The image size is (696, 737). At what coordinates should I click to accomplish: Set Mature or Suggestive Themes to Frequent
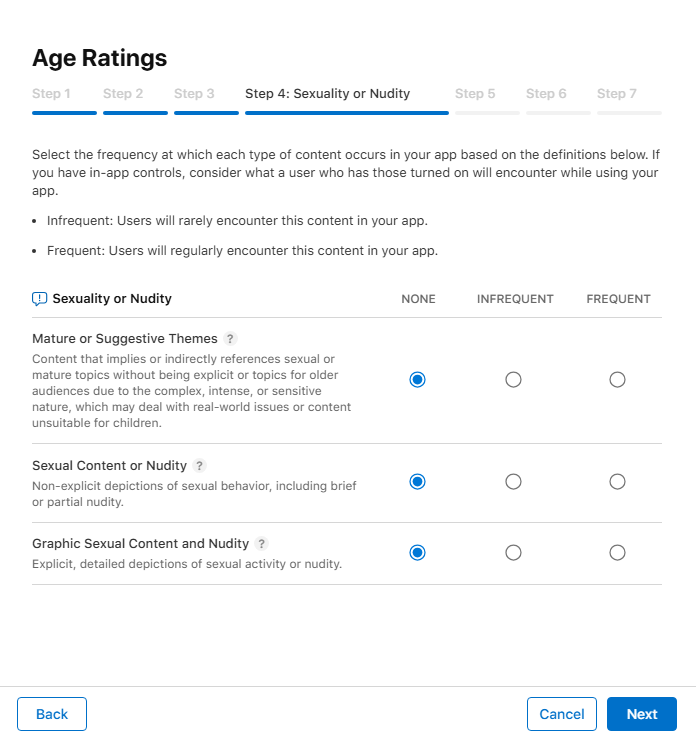click(x=617, y=380)
